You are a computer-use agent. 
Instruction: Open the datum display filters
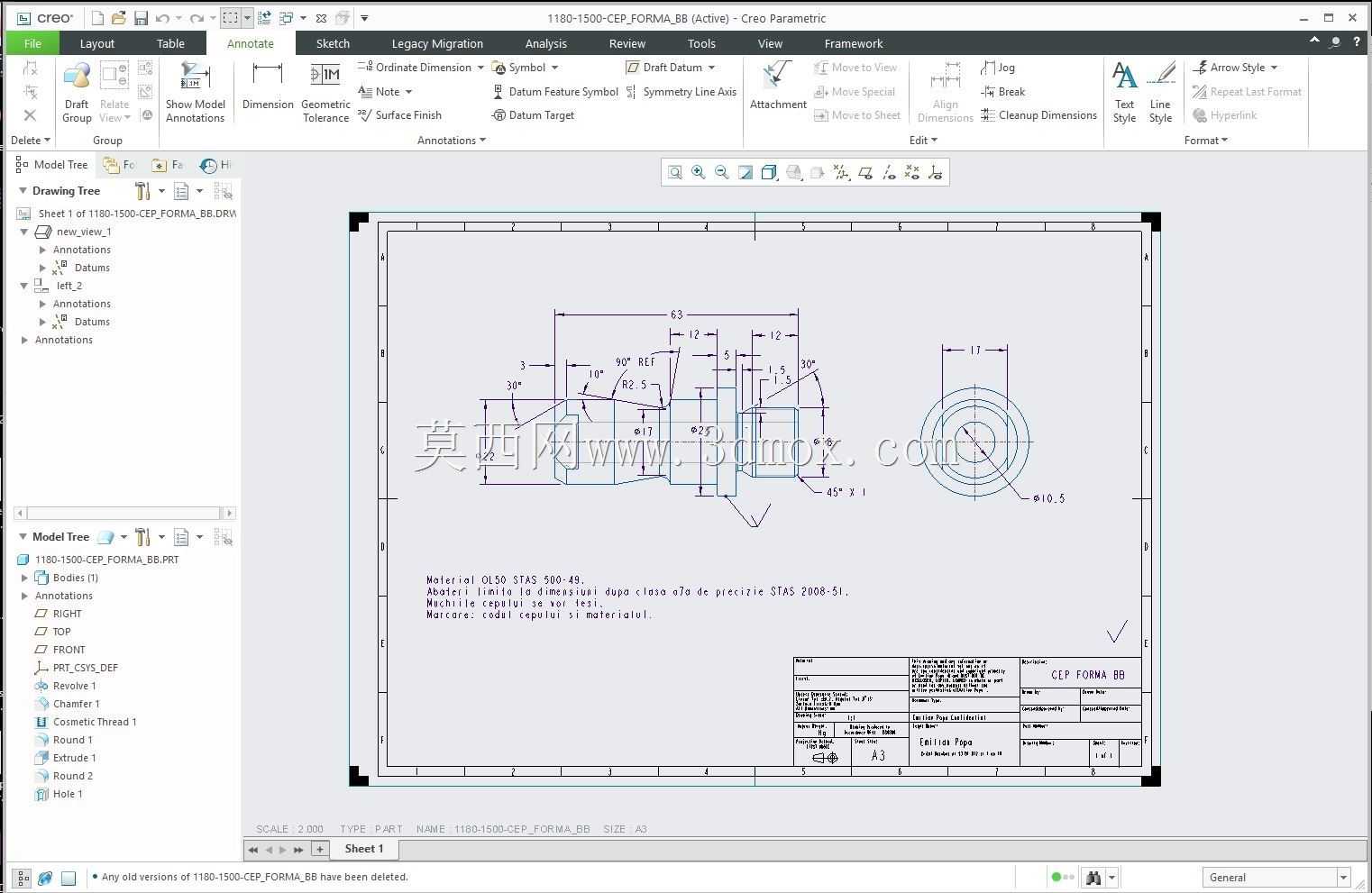coord(840,172)
